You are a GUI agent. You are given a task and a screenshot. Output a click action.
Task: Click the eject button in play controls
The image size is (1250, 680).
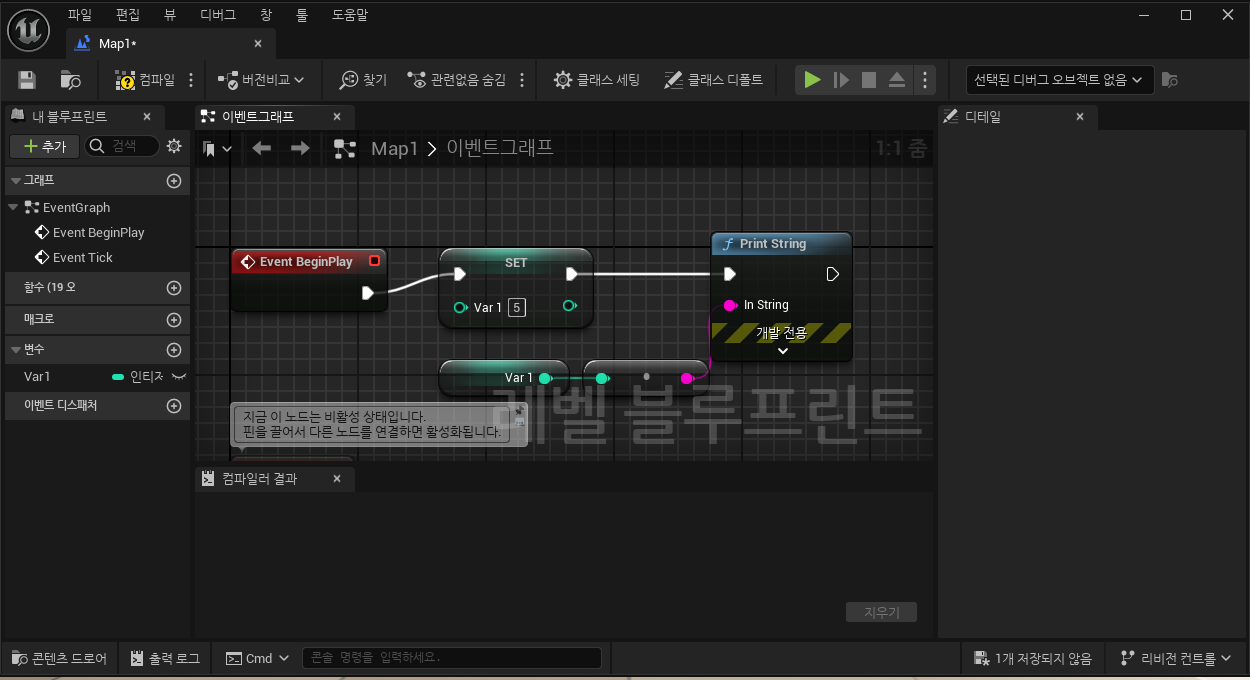(897, 80)
